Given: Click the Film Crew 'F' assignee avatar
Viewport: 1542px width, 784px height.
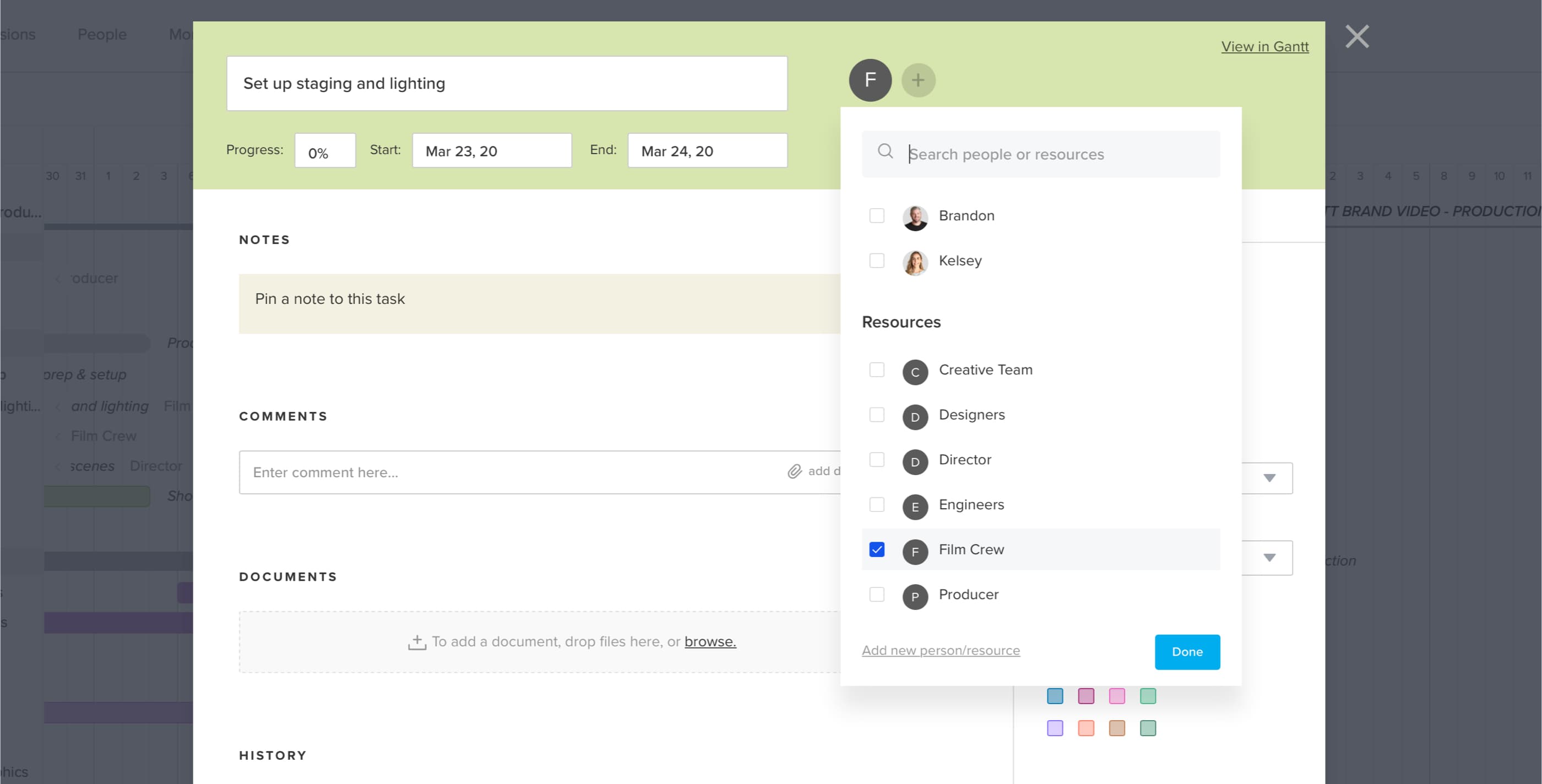Looking at the screenshot, I should pyautogui.click(x=870, y=80).
